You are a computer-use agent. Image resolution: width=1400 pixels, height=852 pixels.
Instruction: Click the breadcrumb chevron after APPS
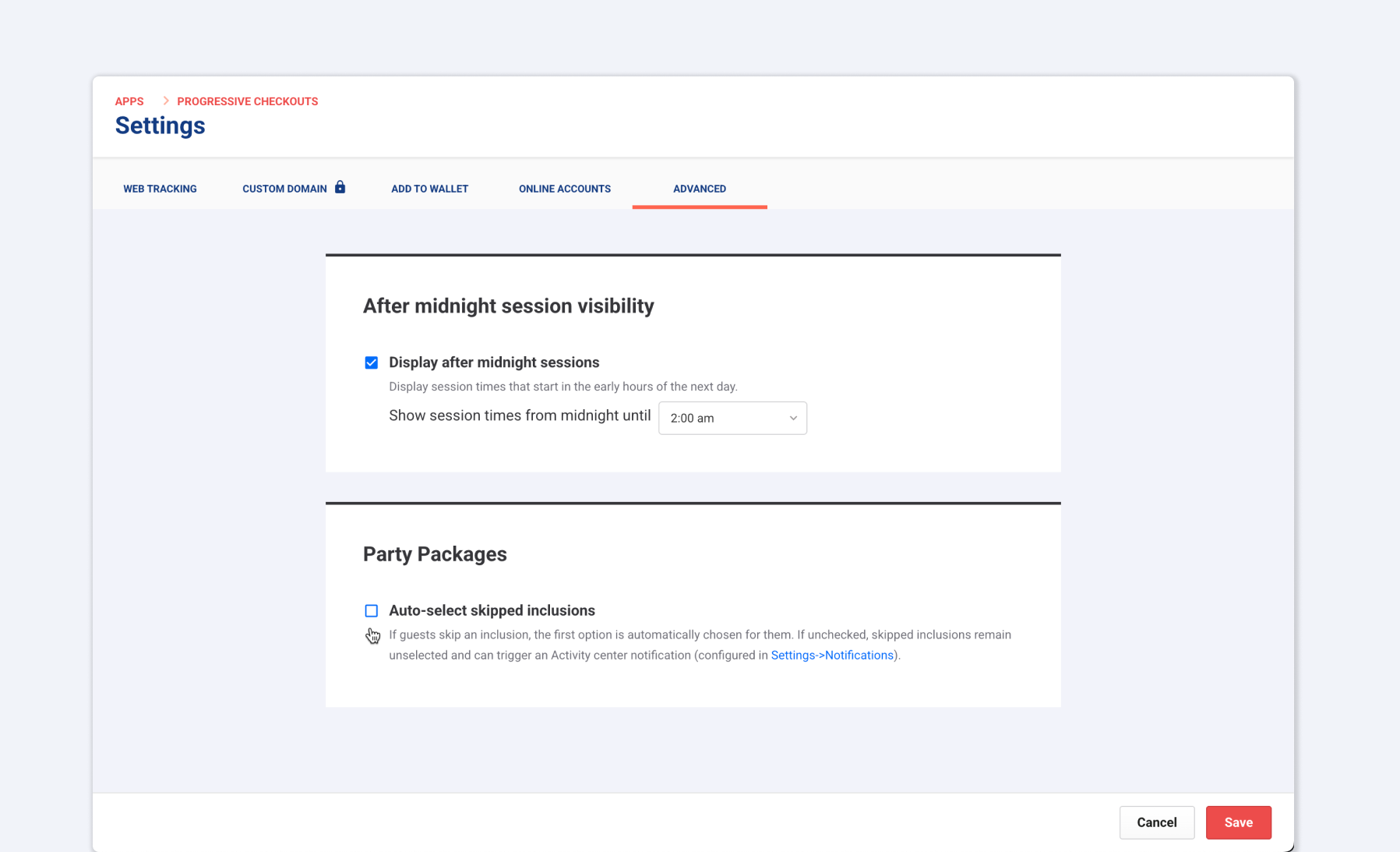coord(165,101)
